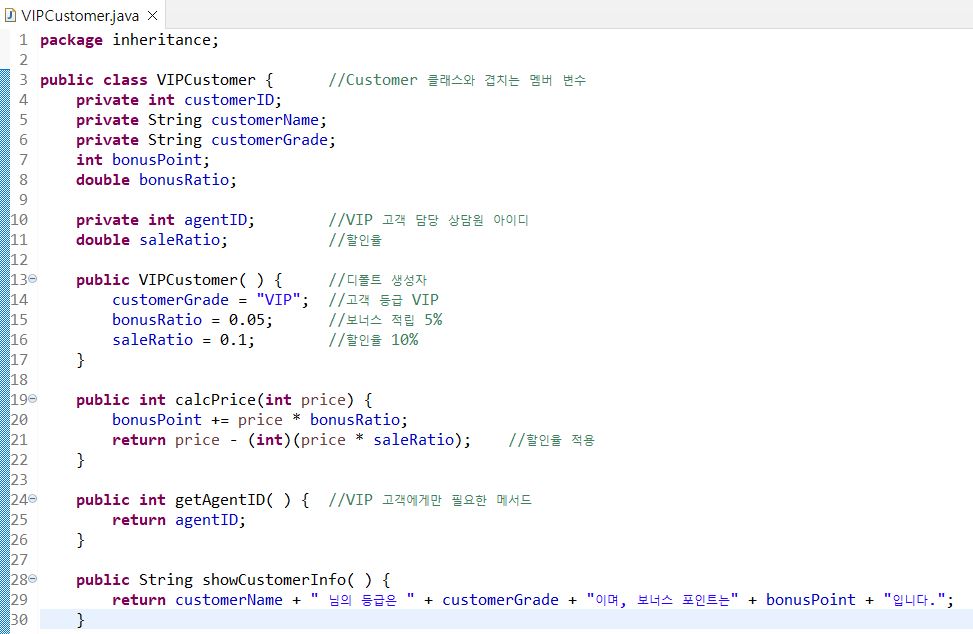
Task: Click 'agentID' declaration on line 10
Action: pos(215,220)
